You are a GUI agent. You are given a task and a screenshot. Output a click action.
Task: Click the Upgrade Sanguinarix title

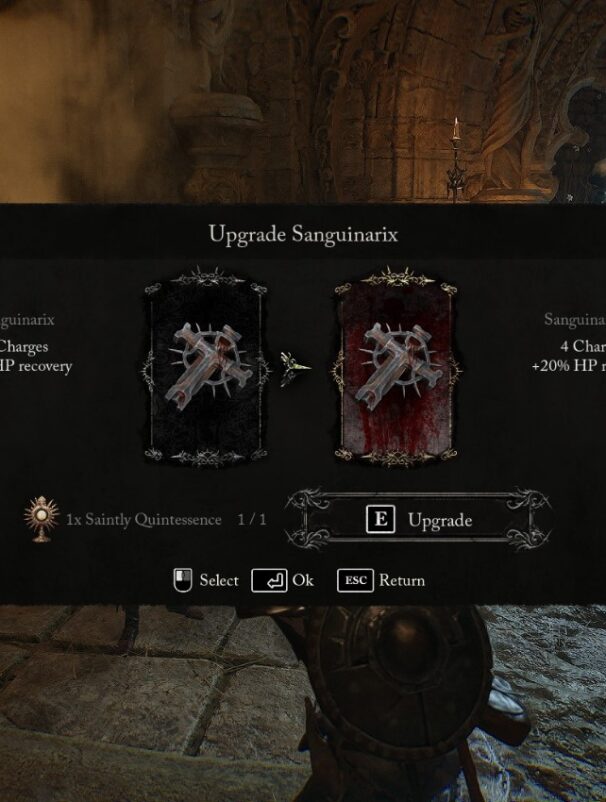coord(303,234)
